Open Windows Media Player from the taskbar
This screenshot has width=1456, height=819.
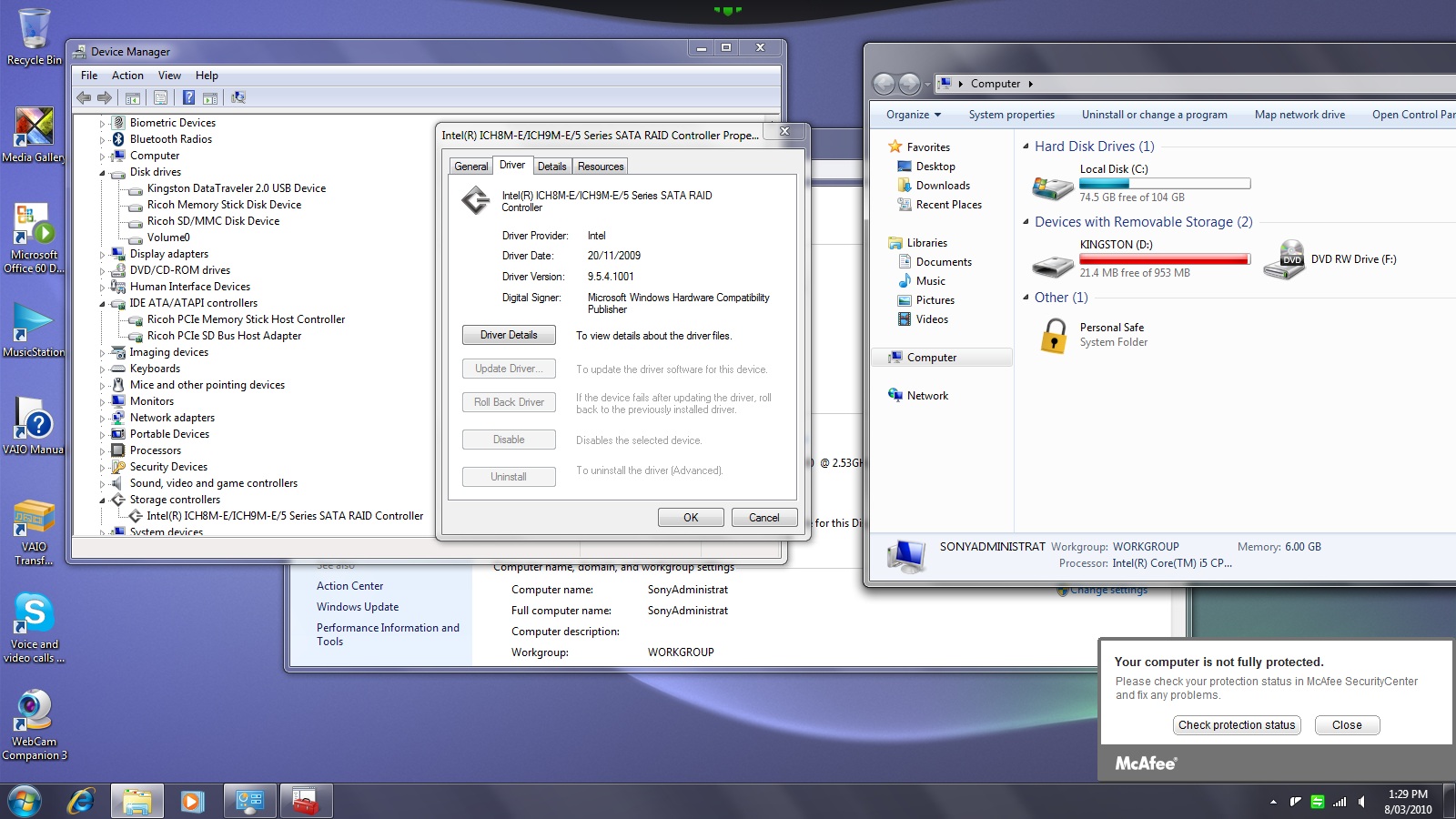click(x=191, y=802)
